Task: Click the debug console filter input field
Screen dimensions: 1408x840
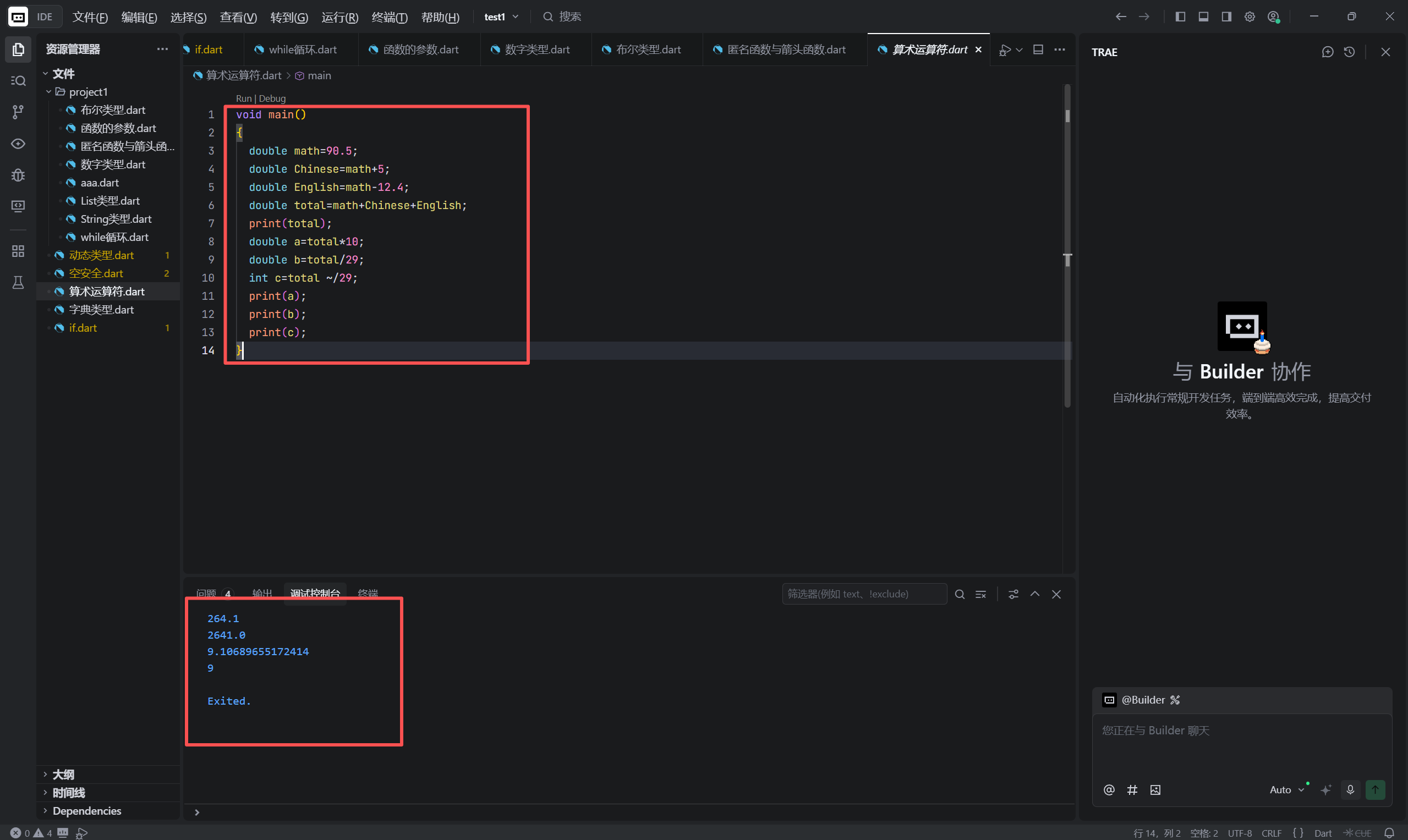Action: tap(863, 594)
